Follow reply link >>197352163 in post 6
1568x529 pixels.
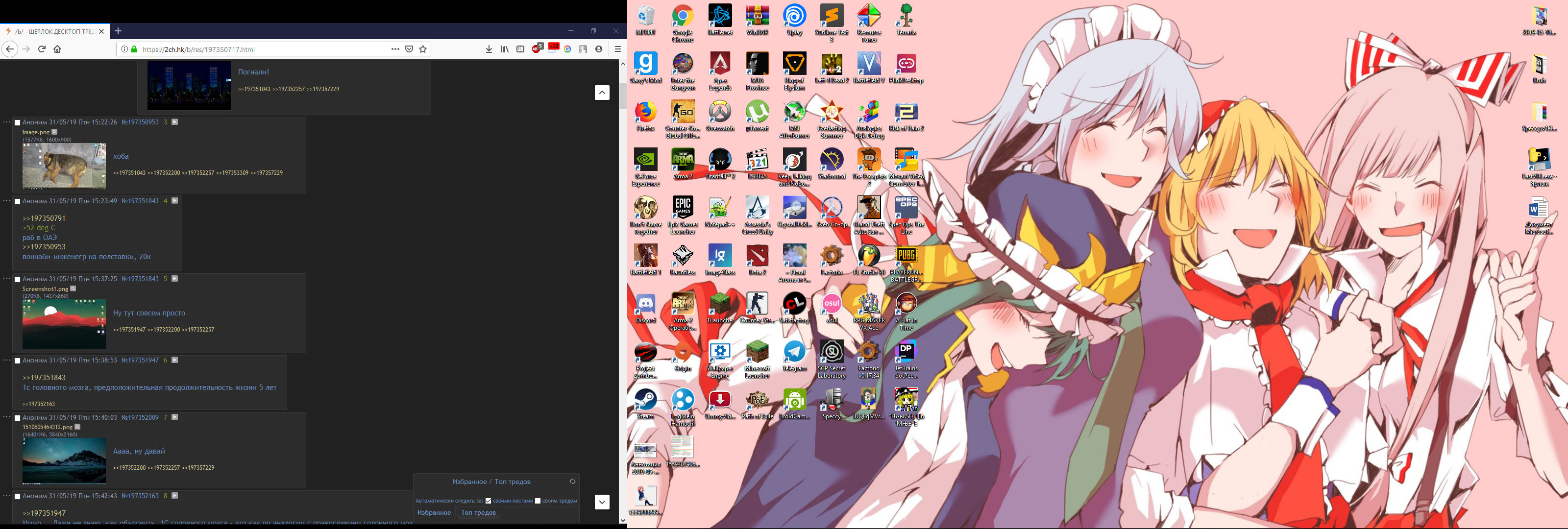click(38, 404)
